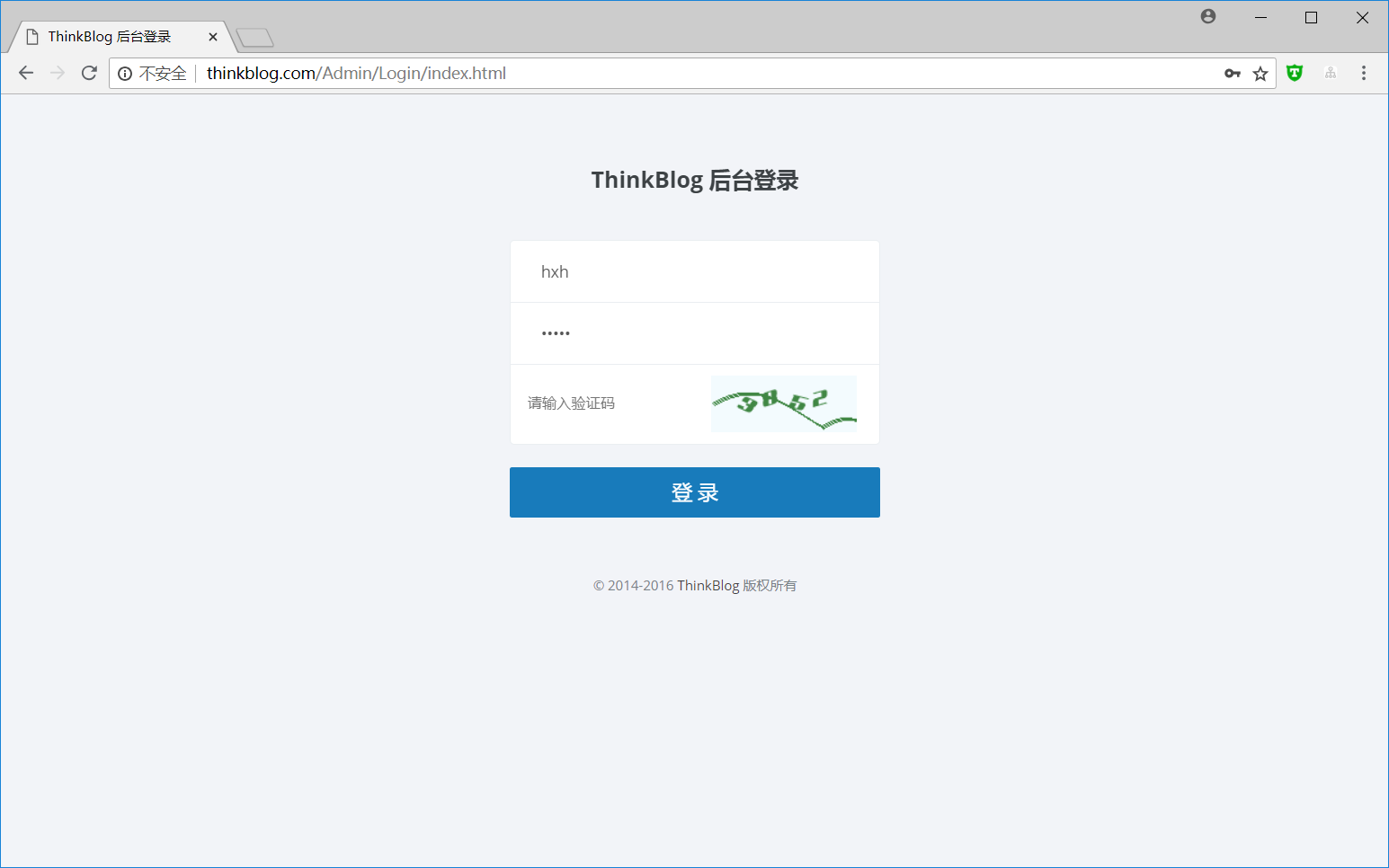Reload the ThinkBlog login page
This screenshot has width=1389, height=868.
(x=89, y=73)
